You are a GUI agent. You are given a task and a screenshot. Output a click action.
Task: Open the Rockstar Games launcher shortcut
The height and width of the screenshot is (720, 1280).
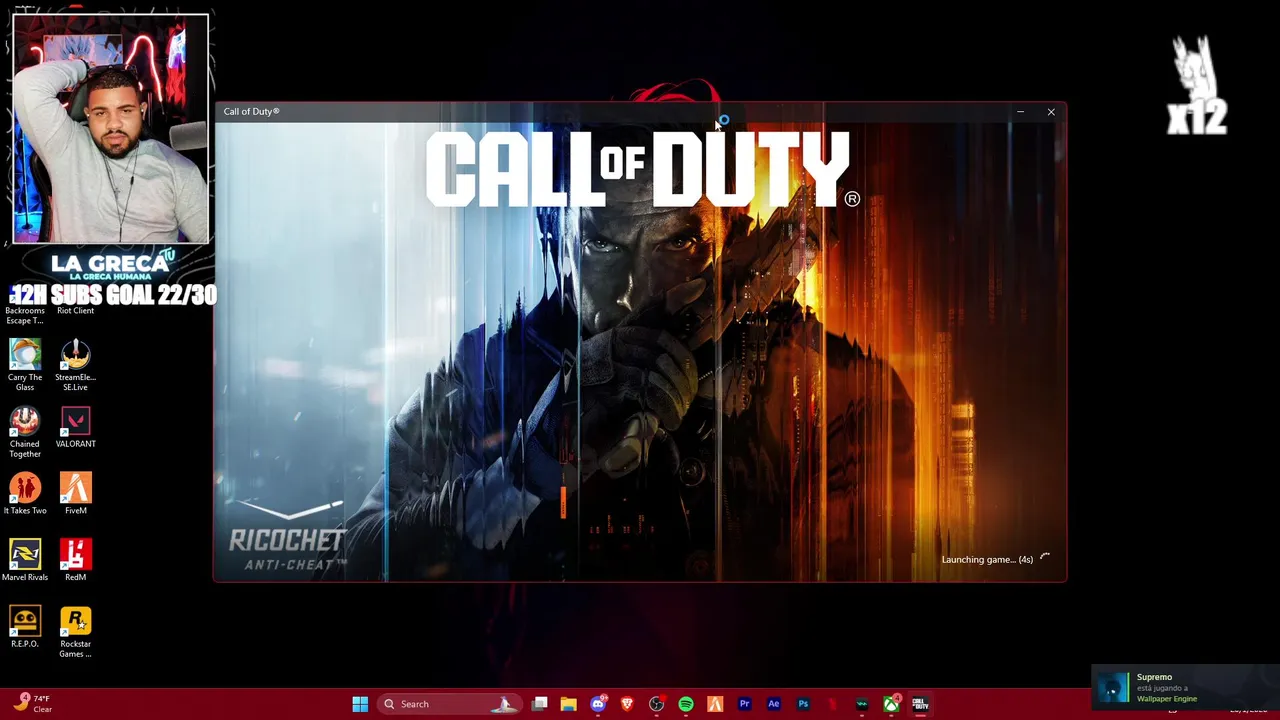[76, 631]
